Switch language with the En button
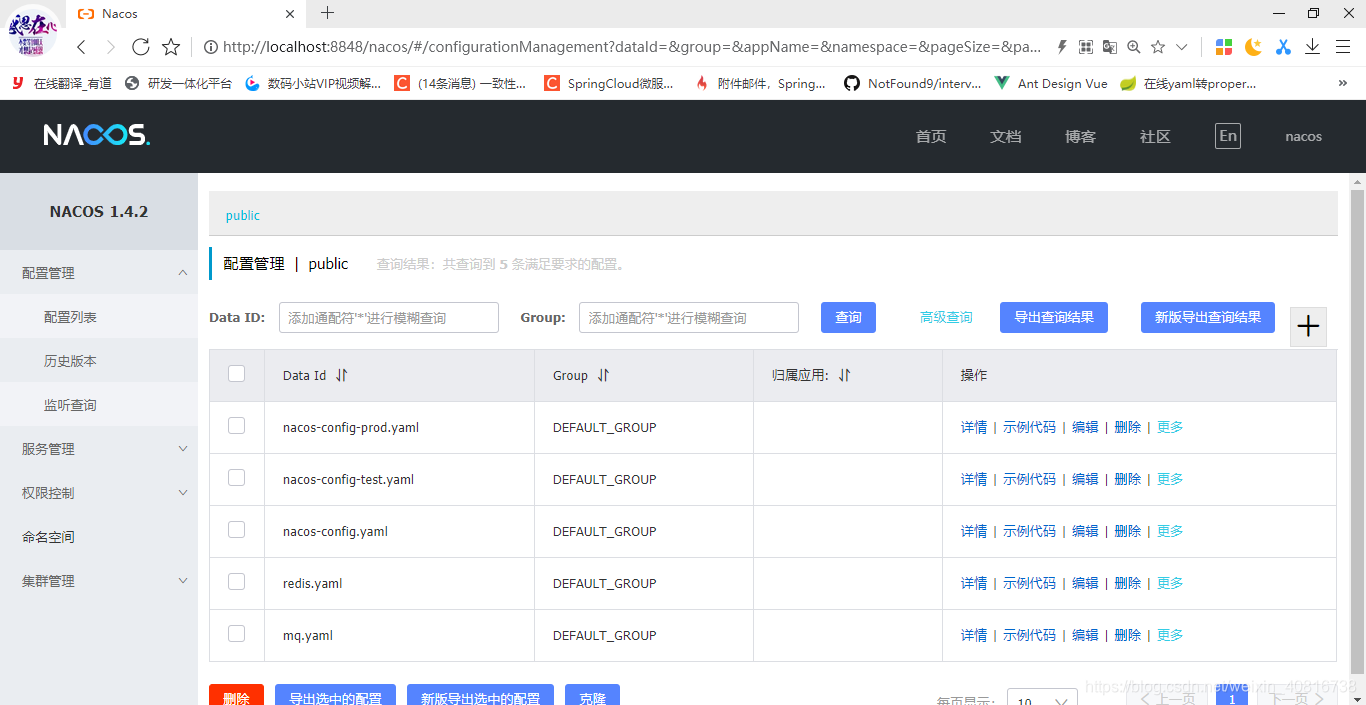1366x705 pixels. pos(1228,137)
